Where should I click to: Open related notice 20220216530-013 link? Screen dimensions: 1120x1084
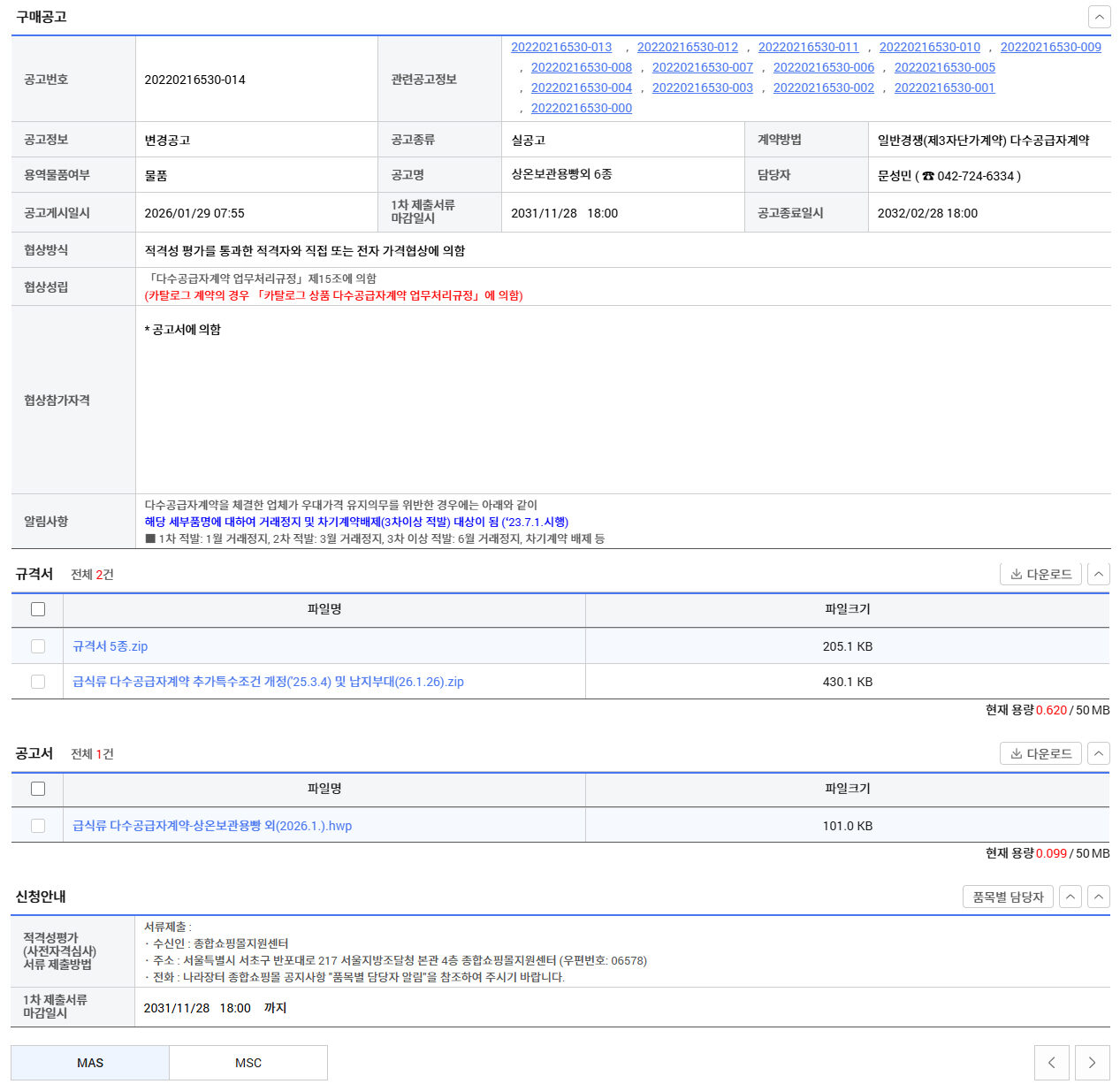click(x=561, y=47)
